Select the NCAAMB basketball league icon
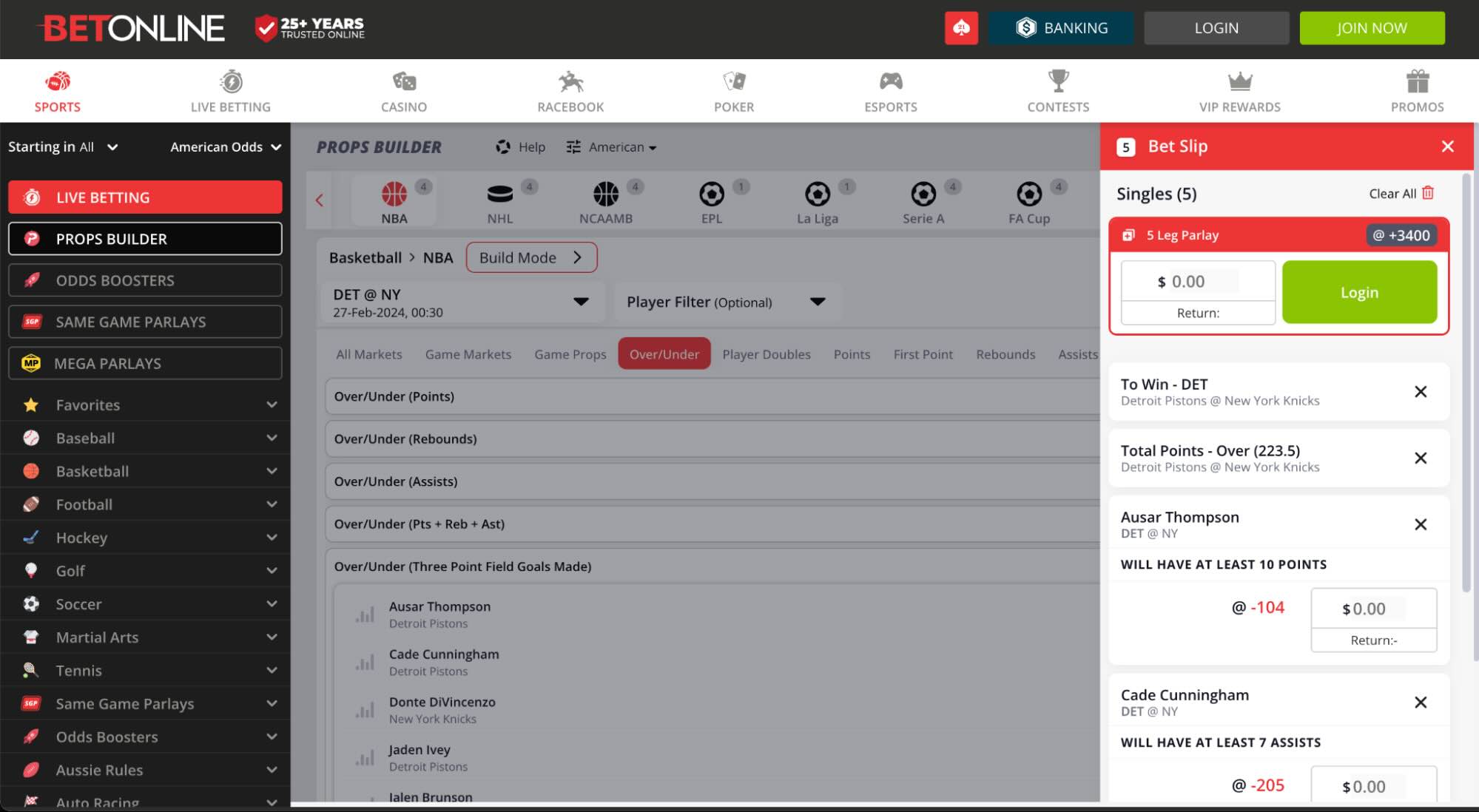 coord(606,194)
